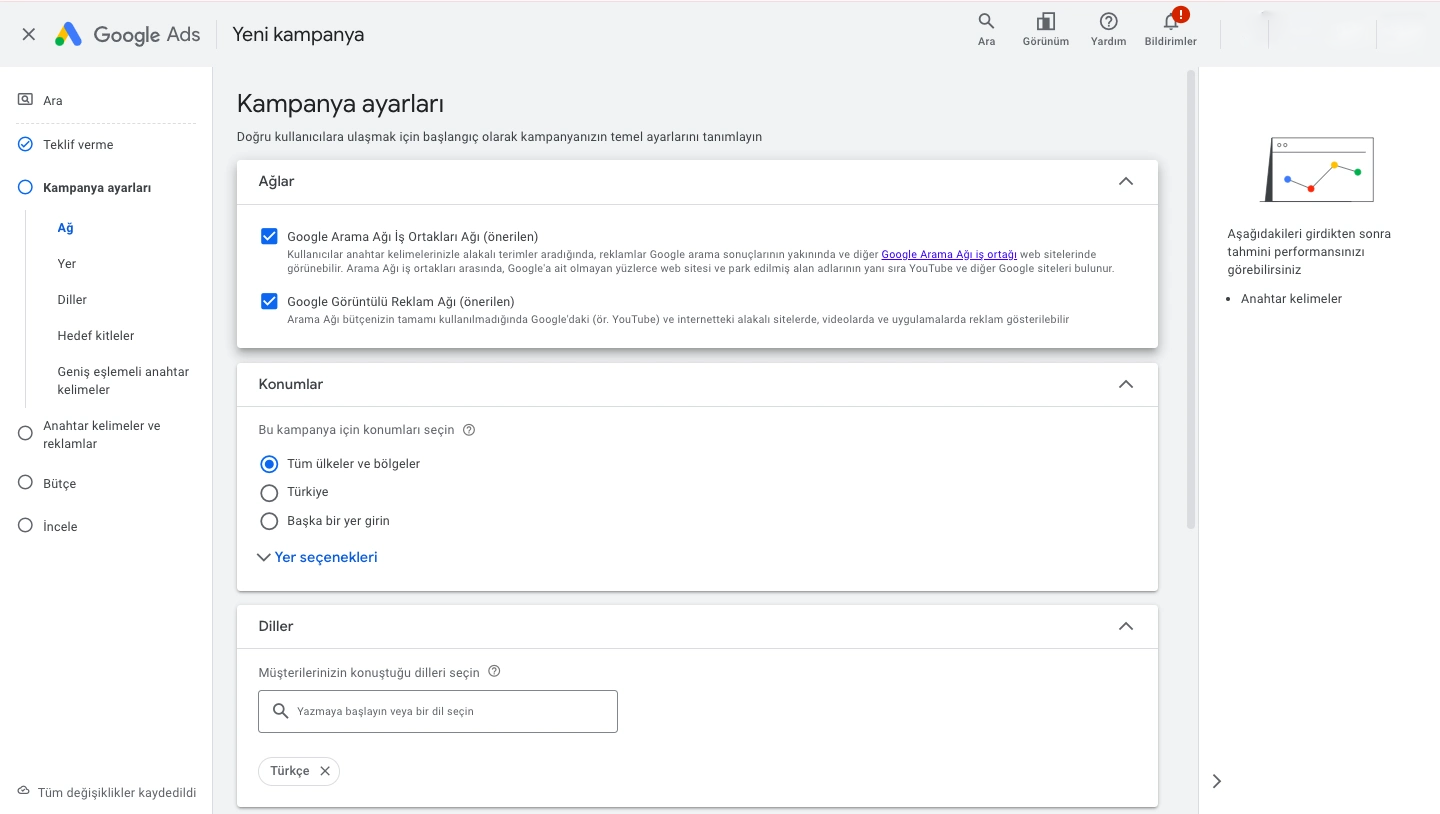
Task: Click the Kampanya ayarları page heading
Action: coord(340,103)
